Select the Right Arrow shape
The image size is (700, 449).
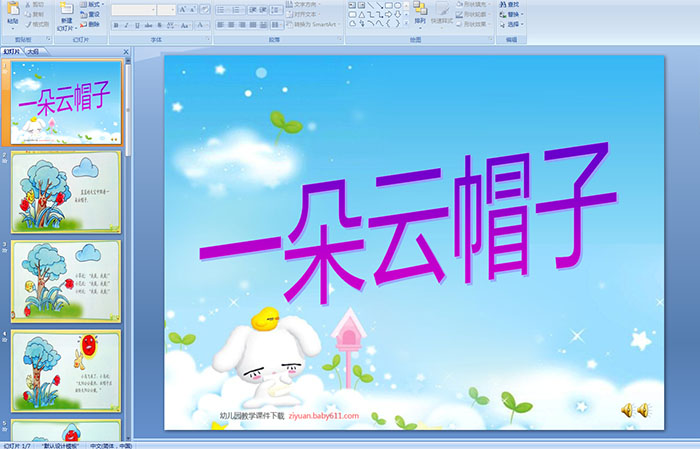388,15
